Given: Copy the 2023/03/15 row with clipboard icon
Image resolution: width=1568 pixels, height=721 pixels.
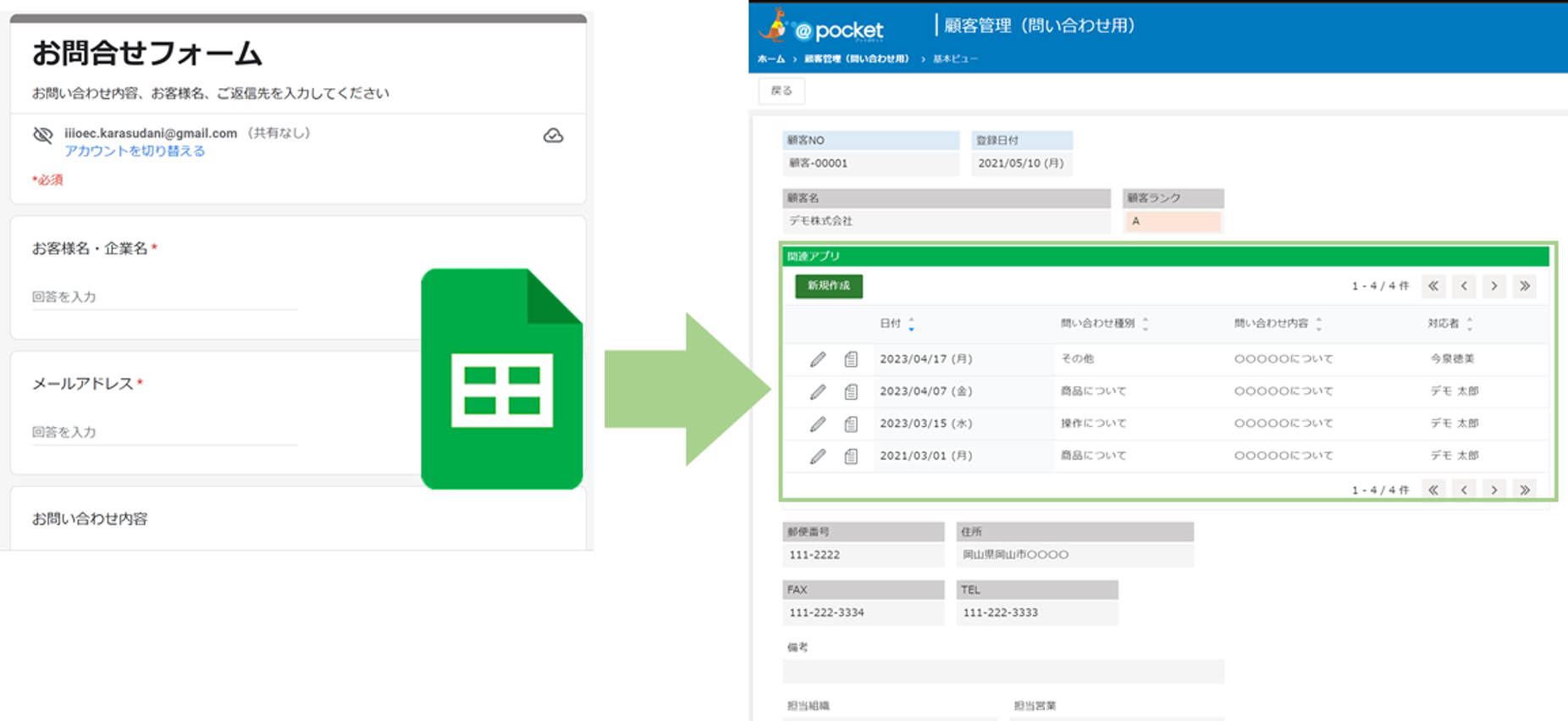Looking at the screenshot, I should (x=851, y=424).
